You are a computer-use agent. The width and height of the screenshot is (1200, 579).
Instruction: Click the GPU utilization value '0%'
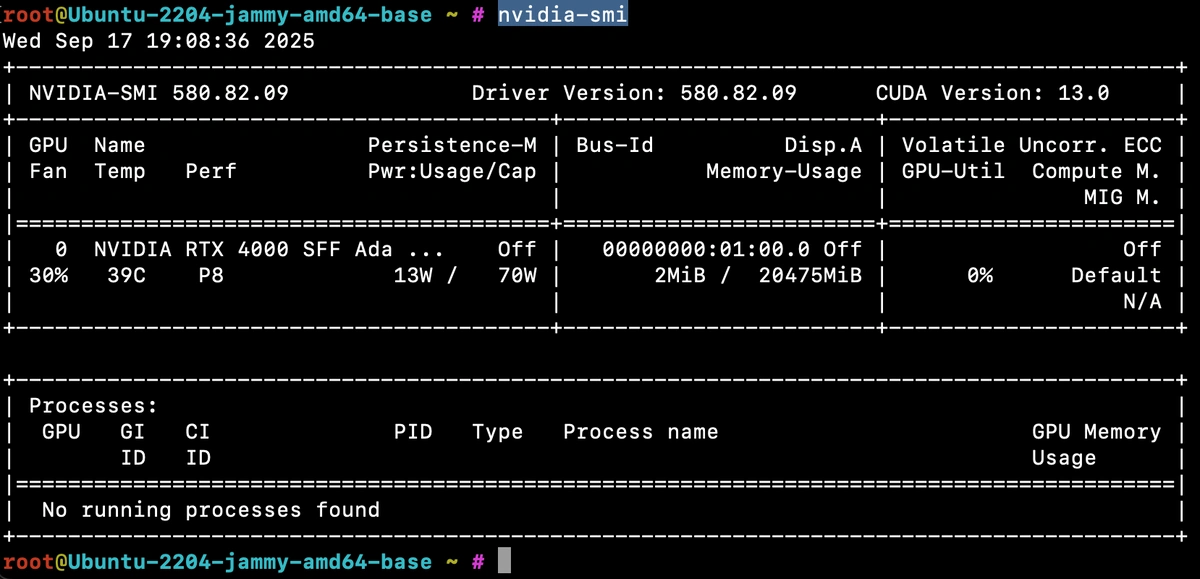[979, 275]
